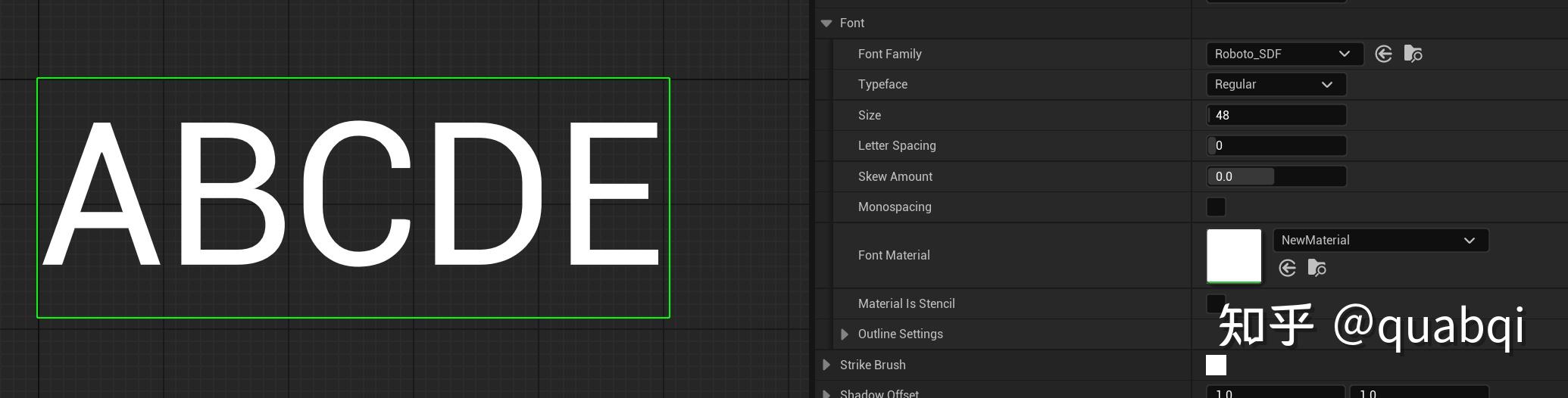Image resolution: width=1568 pixels, height=398 pixels.
Task: Click the Skew Amount slider
Action: click(1276, 176)
